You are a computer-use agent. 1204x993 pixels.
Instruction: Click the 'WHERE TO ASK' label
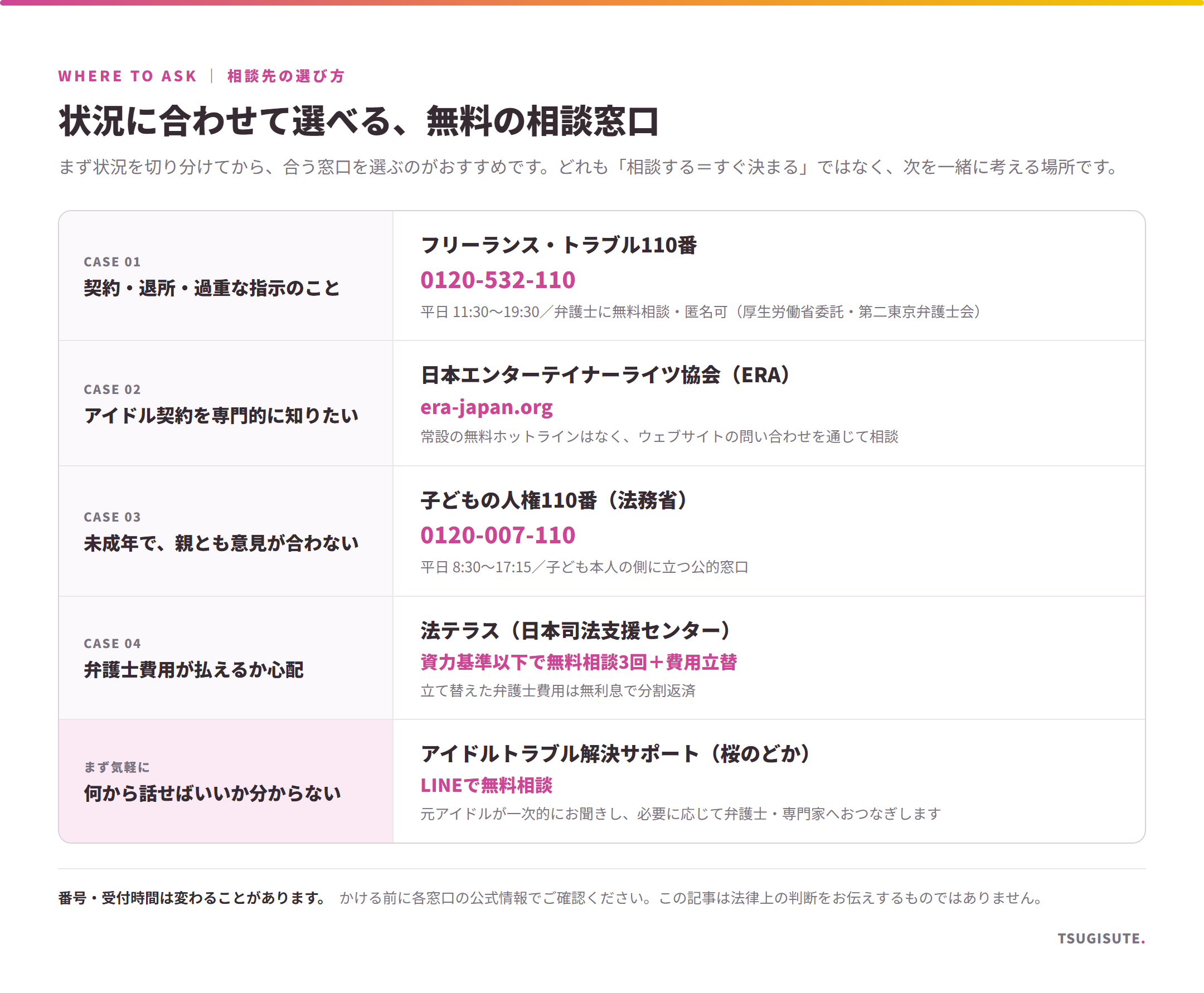(x=128, y=76)
